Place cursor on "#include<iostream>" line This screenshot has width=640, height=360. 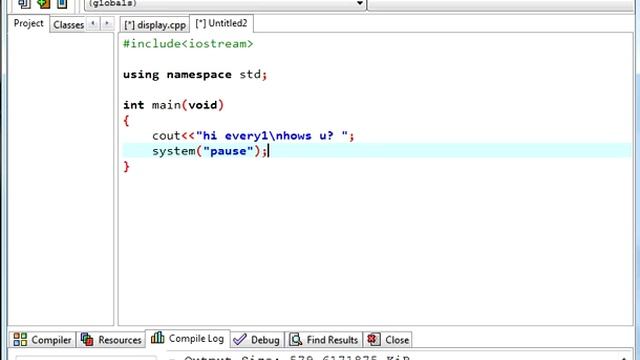[x=188, y=44]
